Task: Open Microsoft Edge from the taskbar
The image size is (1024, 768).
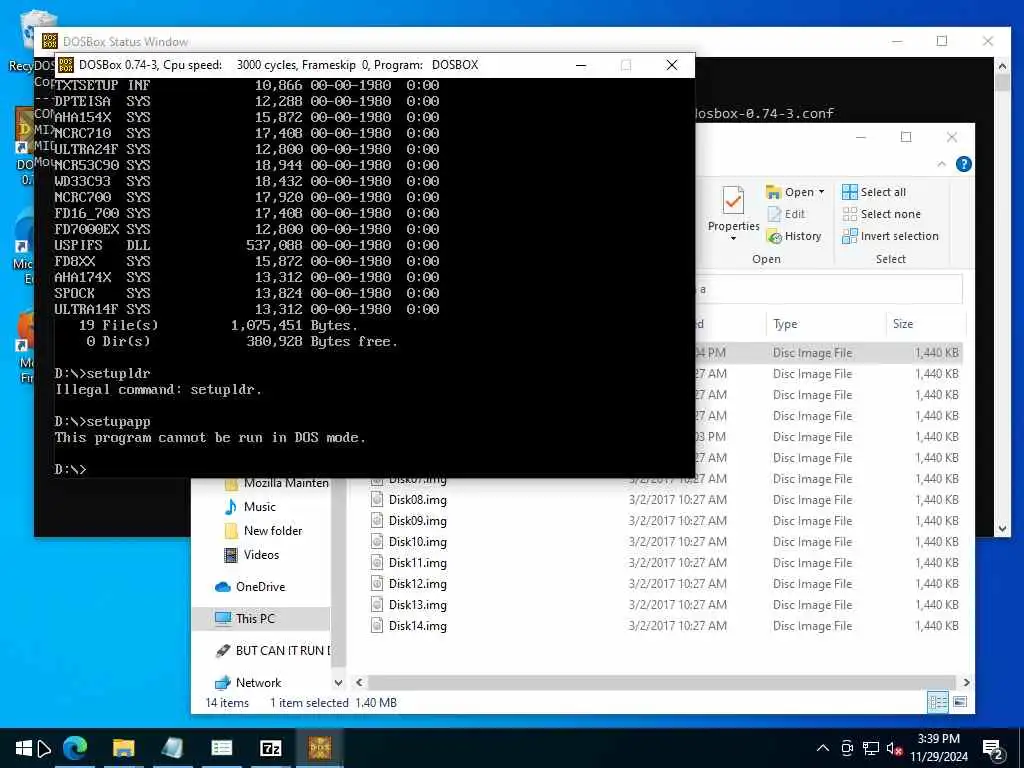Action: coord(75,748)
